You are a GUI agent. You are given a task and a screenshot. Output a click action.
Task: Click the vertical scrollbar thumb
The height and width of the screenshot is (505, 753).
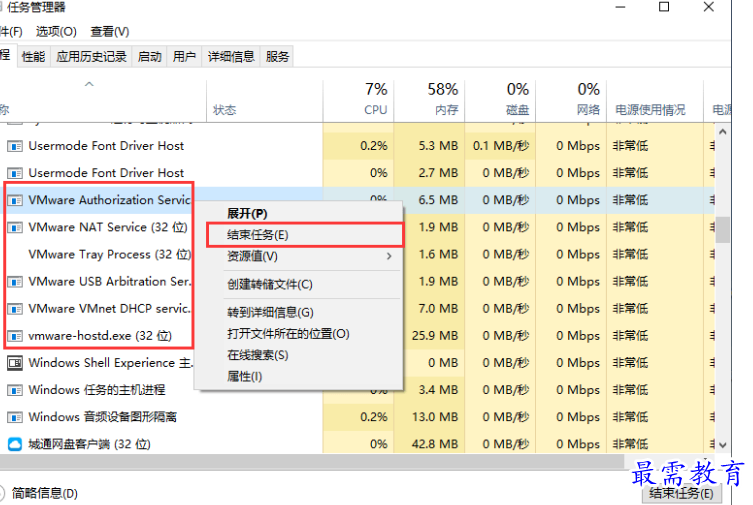(x=723, y=230)
